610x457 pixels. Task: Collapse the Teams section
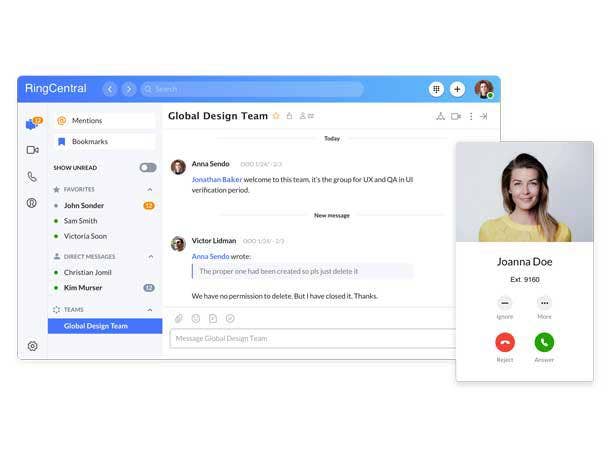click(150, 309)
